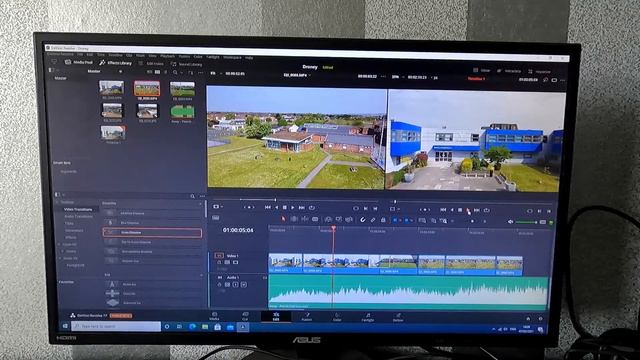
Task: Solo the Audio 1 track
Action: 236,284
